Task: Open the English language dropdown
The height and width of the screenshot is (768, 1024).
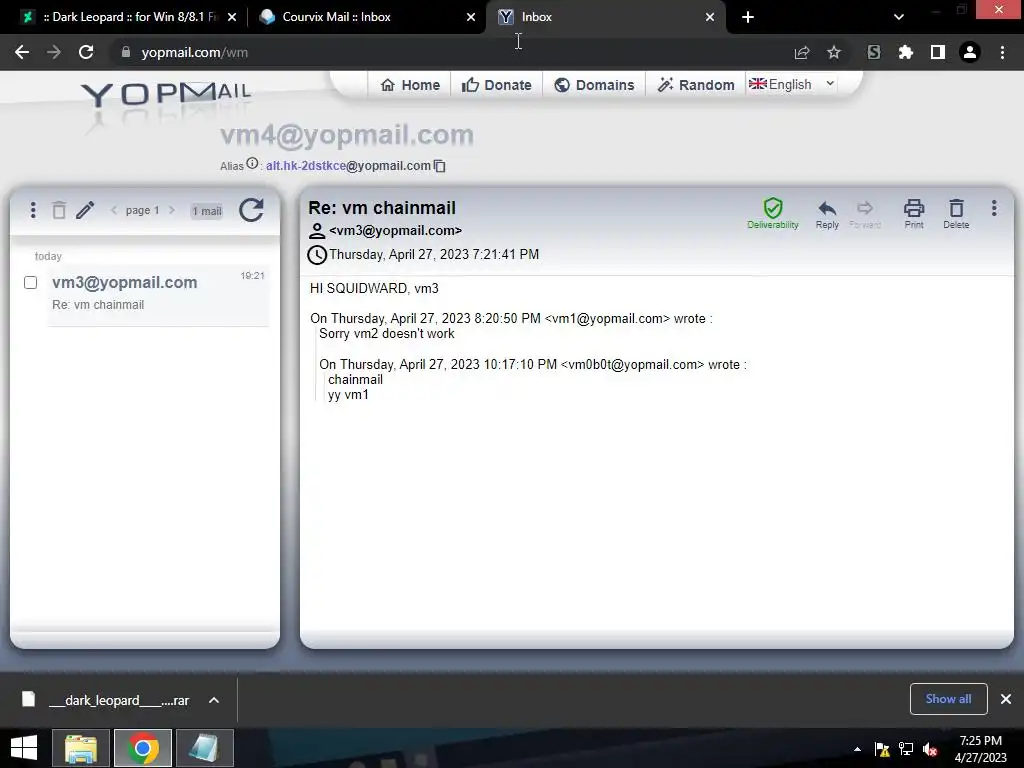Action: [x=792, y=84]
